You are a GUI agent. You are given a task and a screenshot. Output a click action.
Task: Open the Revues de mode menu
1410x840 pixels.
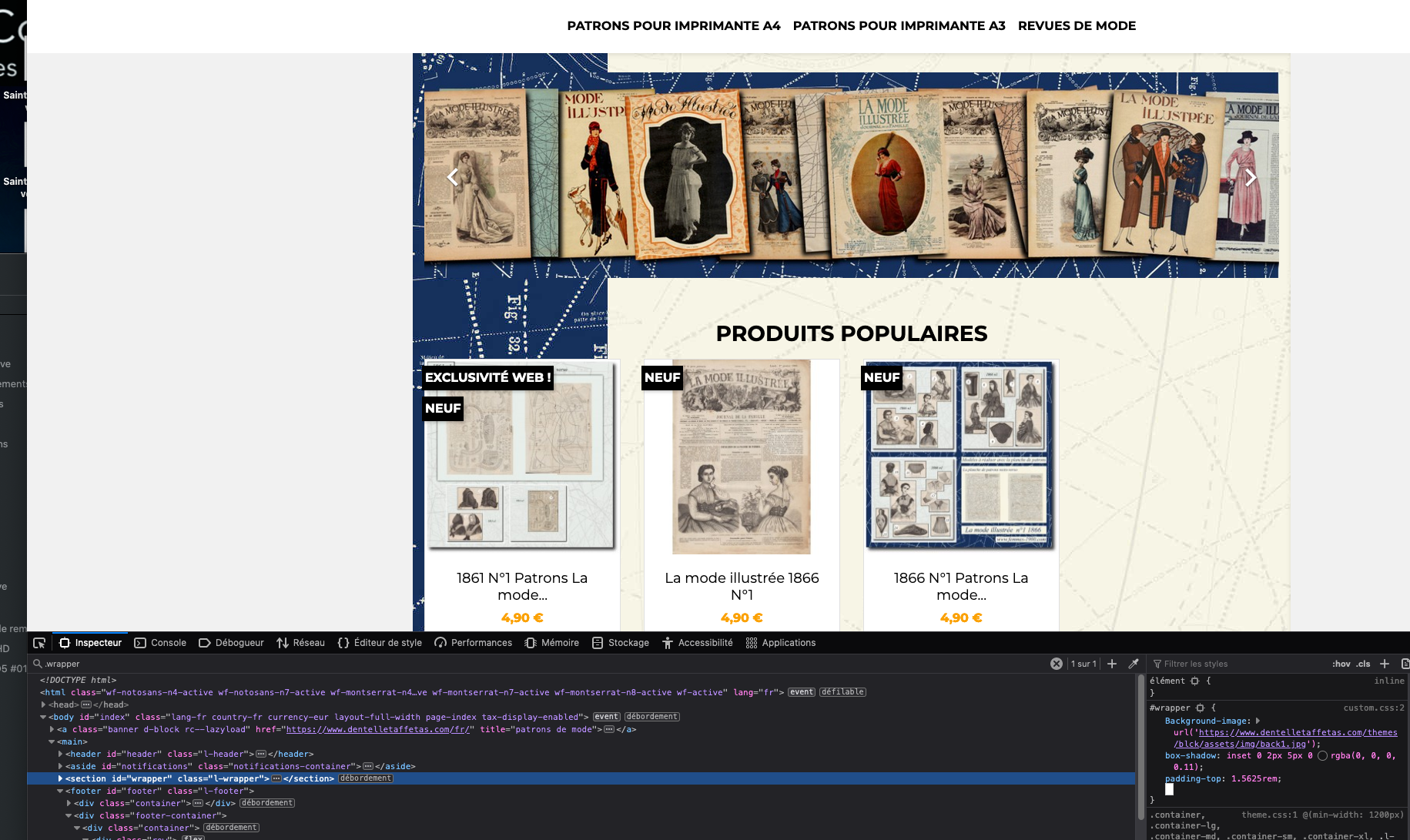(x=1077, y=25)
